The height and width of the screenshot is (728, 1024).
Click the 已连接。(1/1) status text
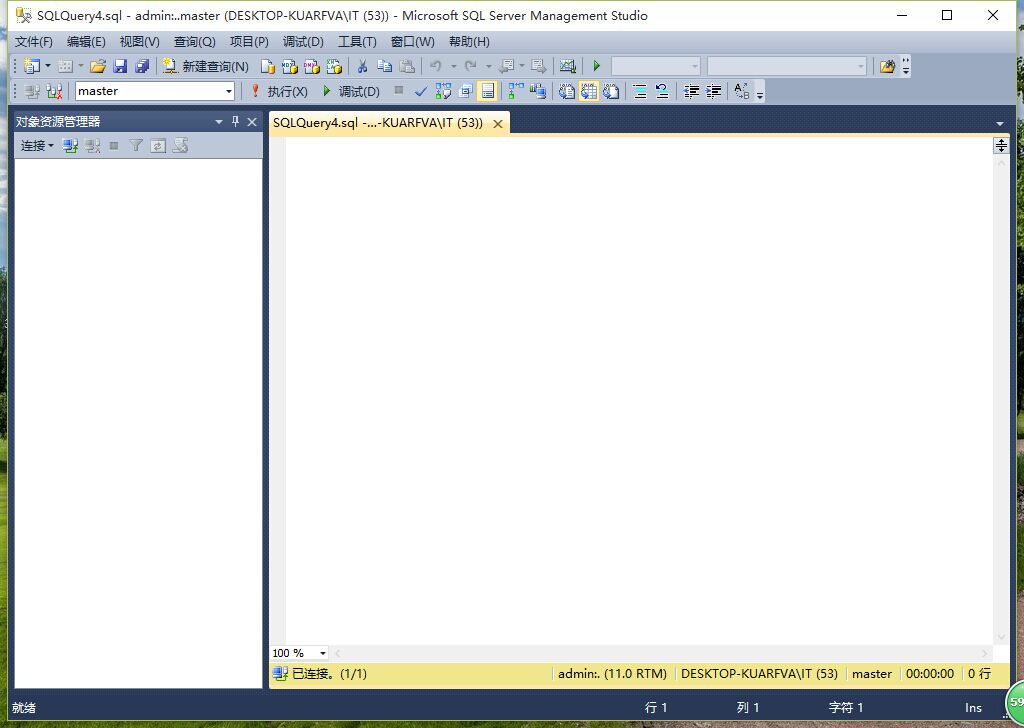click(x=329, y=674)
